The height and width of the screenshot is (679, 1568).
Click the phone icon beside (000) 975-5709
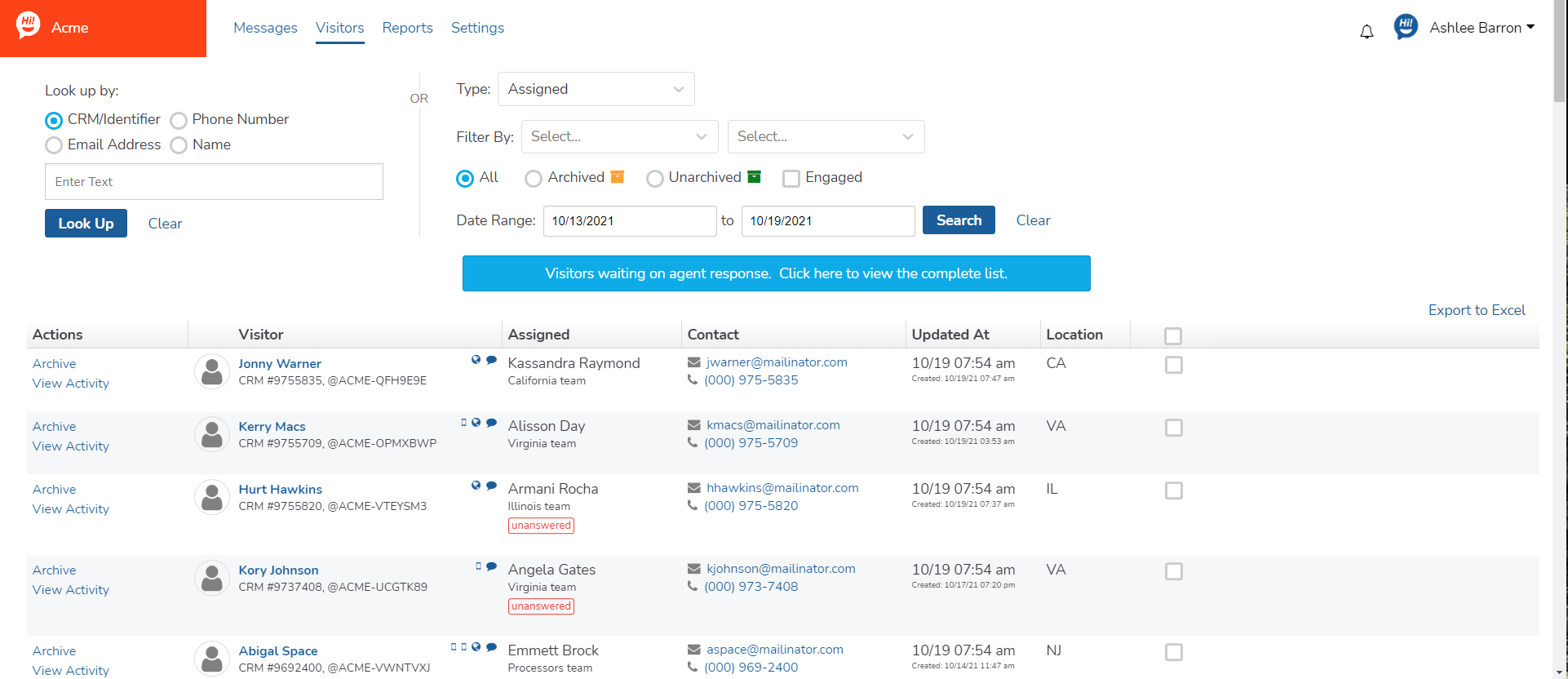coord(693,442)
